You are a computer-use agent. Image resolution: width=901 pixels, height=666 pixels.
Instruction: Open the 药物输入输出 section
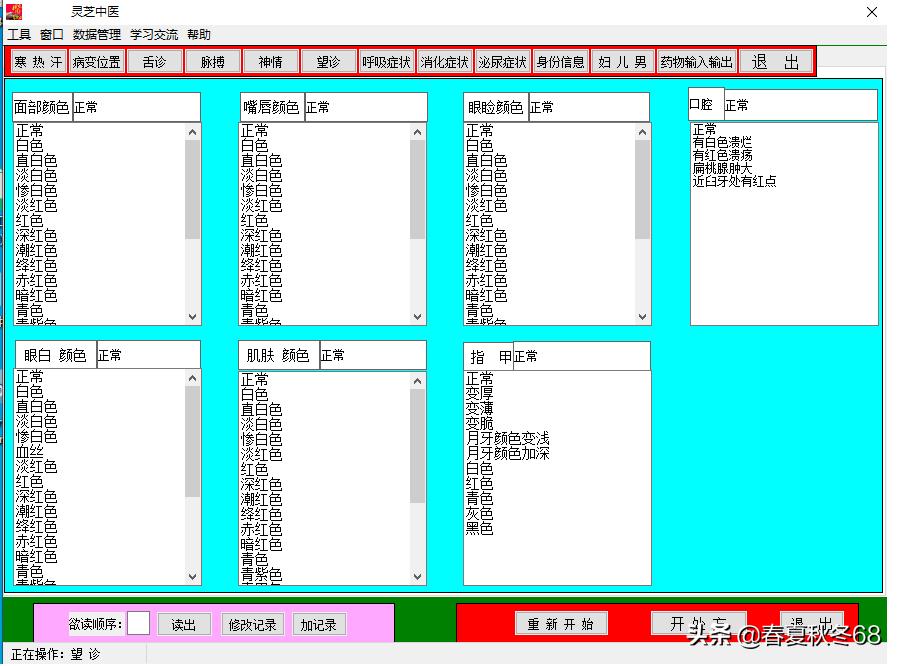pos(697,61)
